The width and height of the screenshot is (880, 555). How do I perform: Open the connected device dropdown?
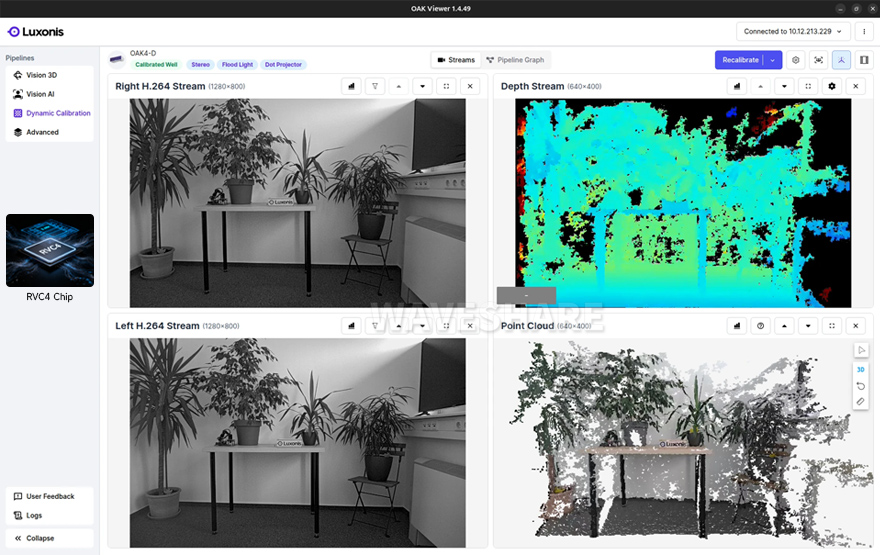[793, 31]
